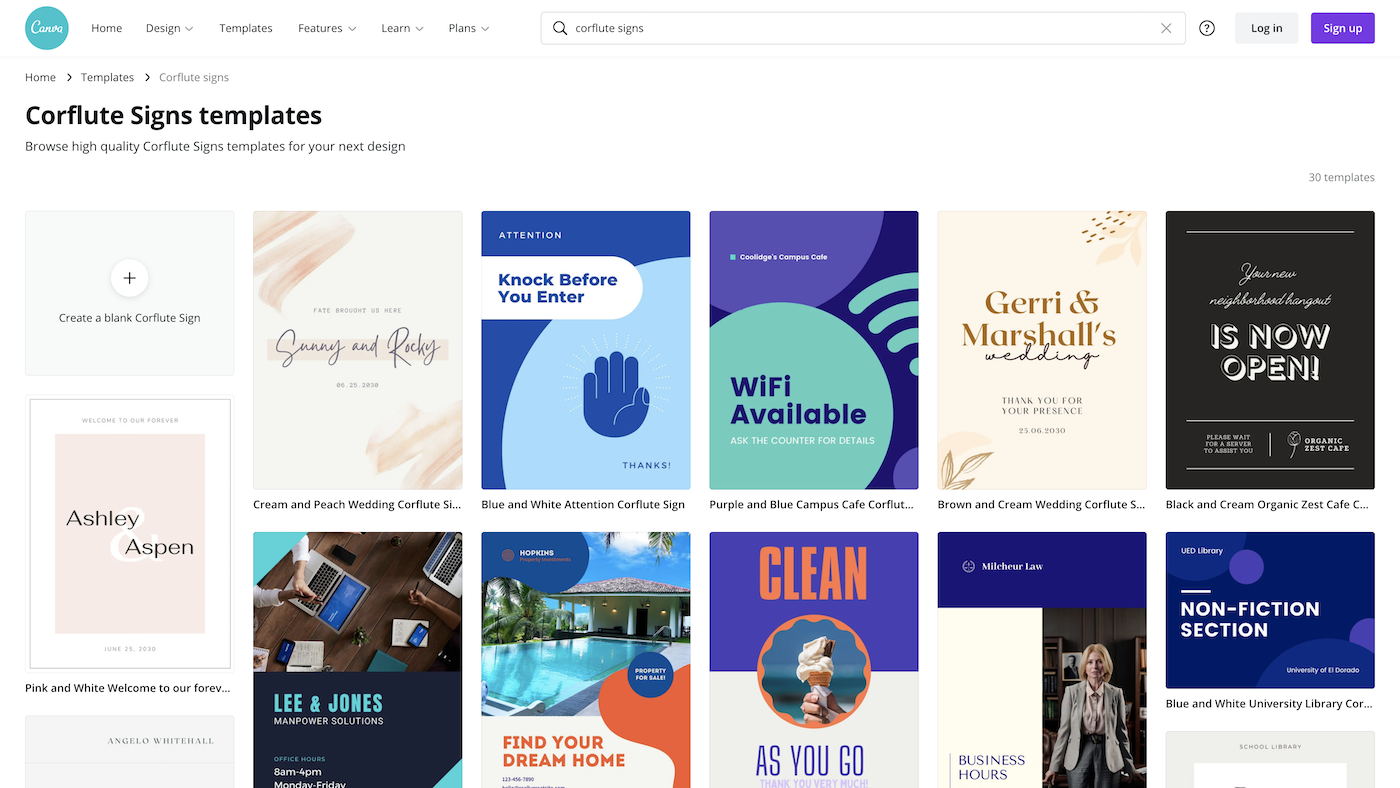The height and width of the screenshot is (788, 1400).
Task: Click the Canva logo
Action: coord(47,28)
